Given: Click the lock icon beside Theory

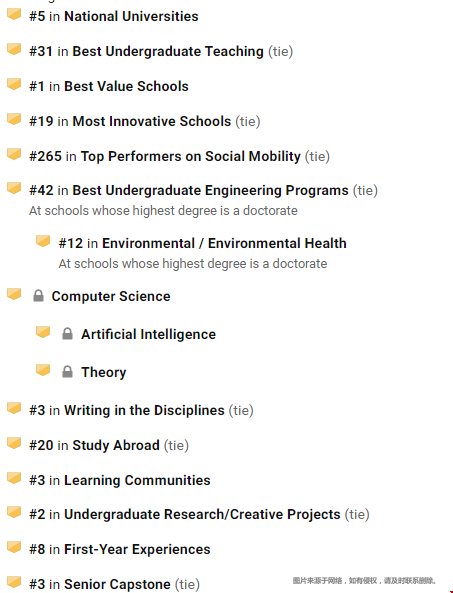Looking at the screenshot, I should tap(67, 371).
